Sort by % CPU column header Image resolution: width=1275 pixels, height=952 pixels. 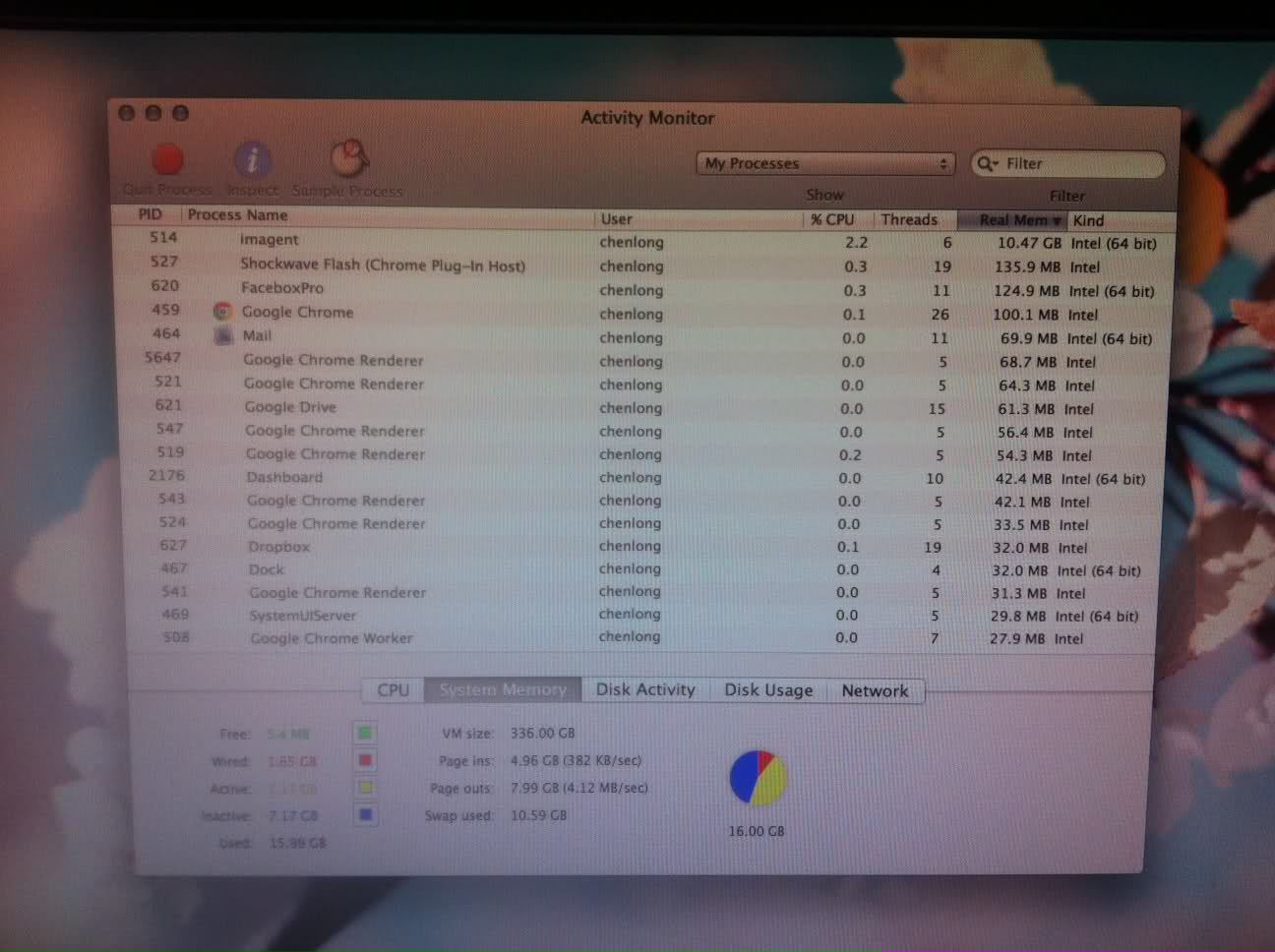[x=832, y=219]
